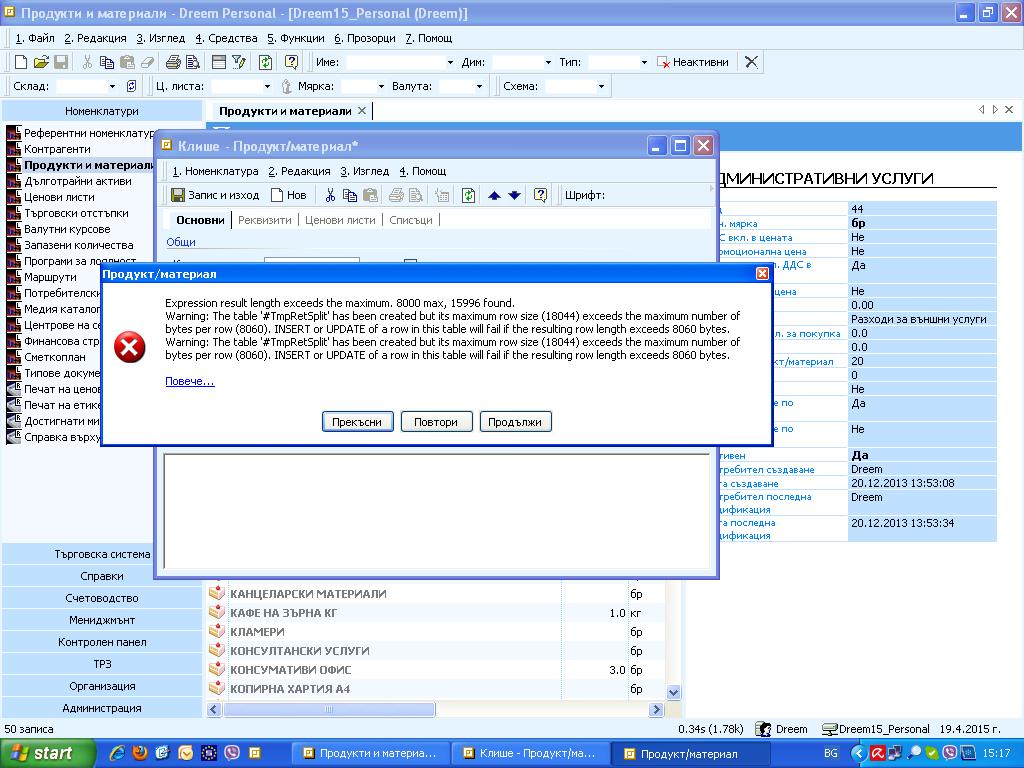Viewport: 1024px width, 768px height.
Task: Close the Продукти и материали document tab
Action: point(362,111)
